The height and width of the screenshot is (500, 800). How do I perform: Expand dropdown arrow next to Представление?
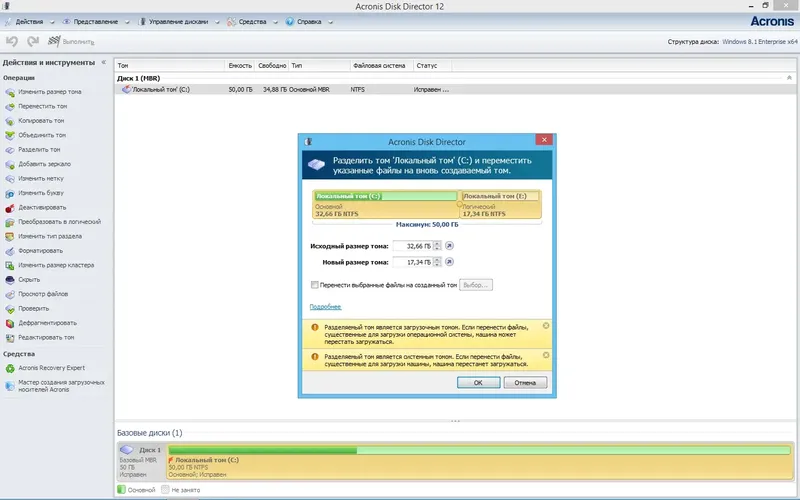pyautogui.click(x=127, y=22)
